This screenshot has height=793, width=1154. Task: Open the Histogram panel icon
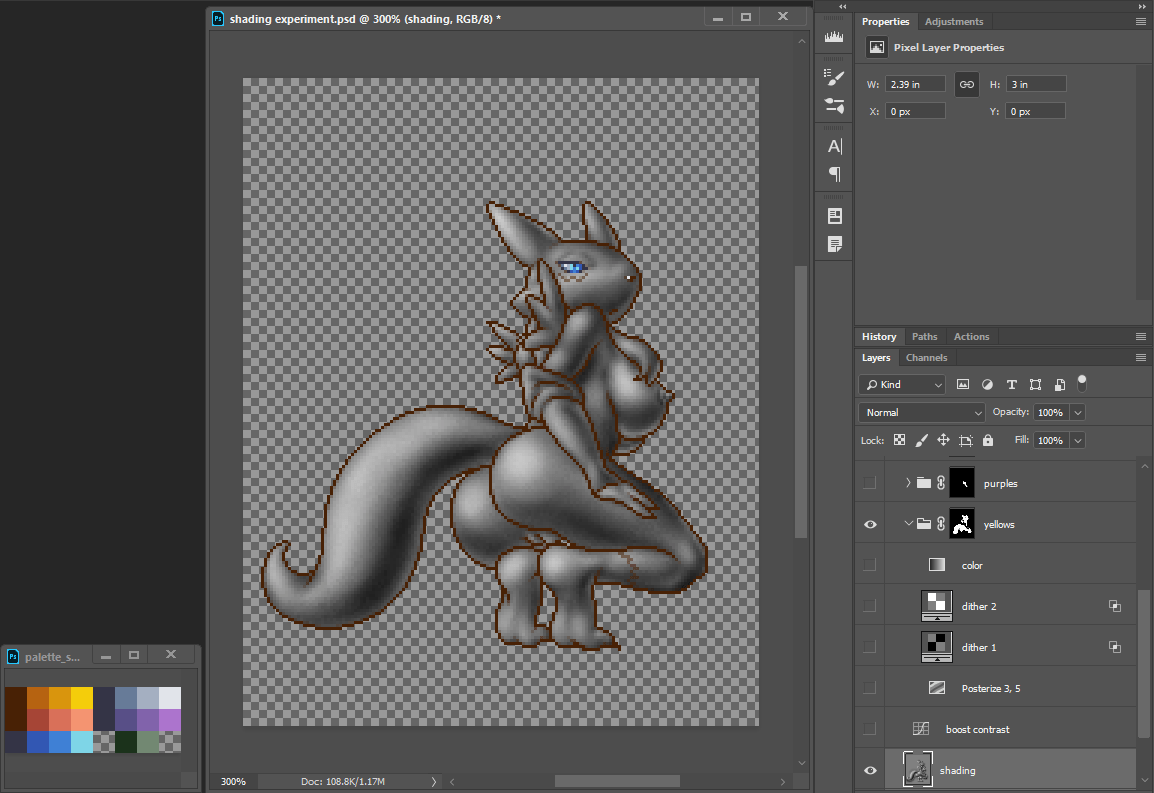pos(834,37)
